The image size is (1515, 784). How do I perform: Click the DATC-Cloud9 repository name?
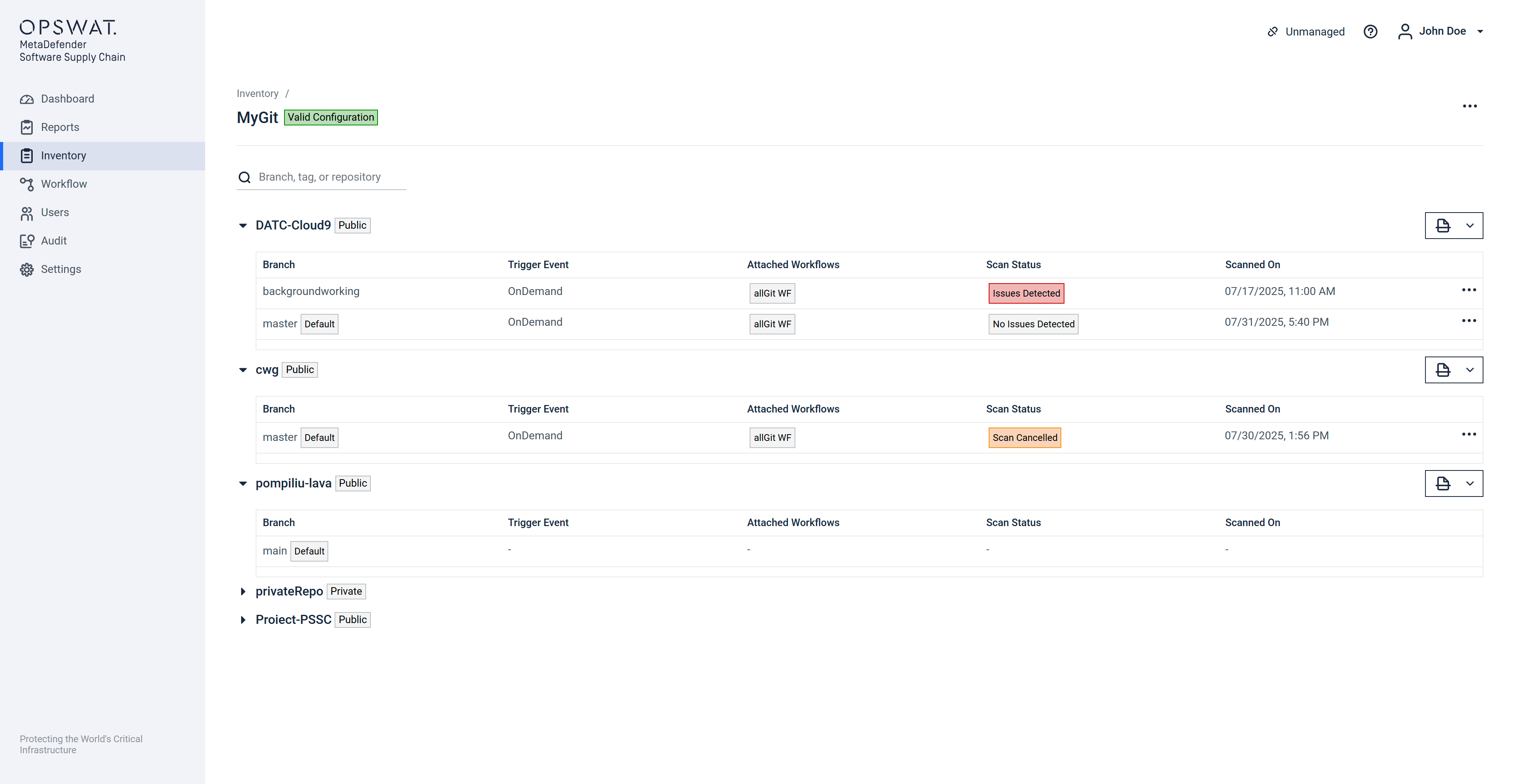pyautogui.click(x=293, y=226)
